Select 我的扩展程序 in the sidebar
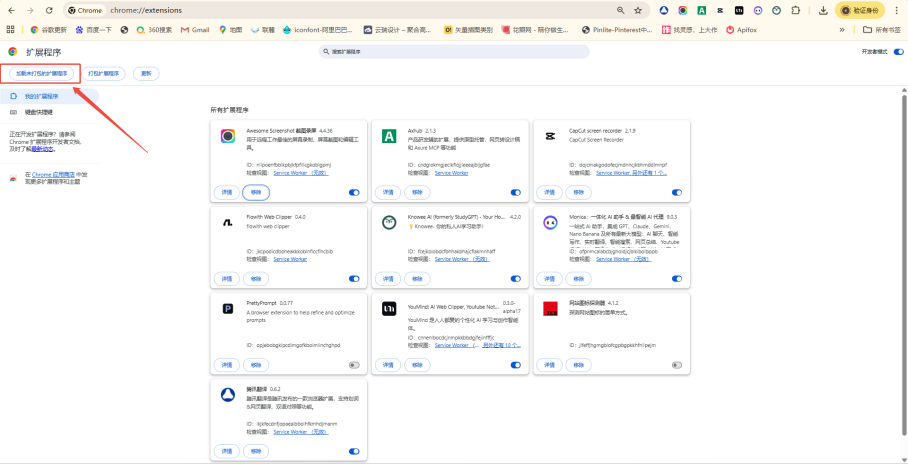This screenshot has width=908, height=464. point(43,96)
